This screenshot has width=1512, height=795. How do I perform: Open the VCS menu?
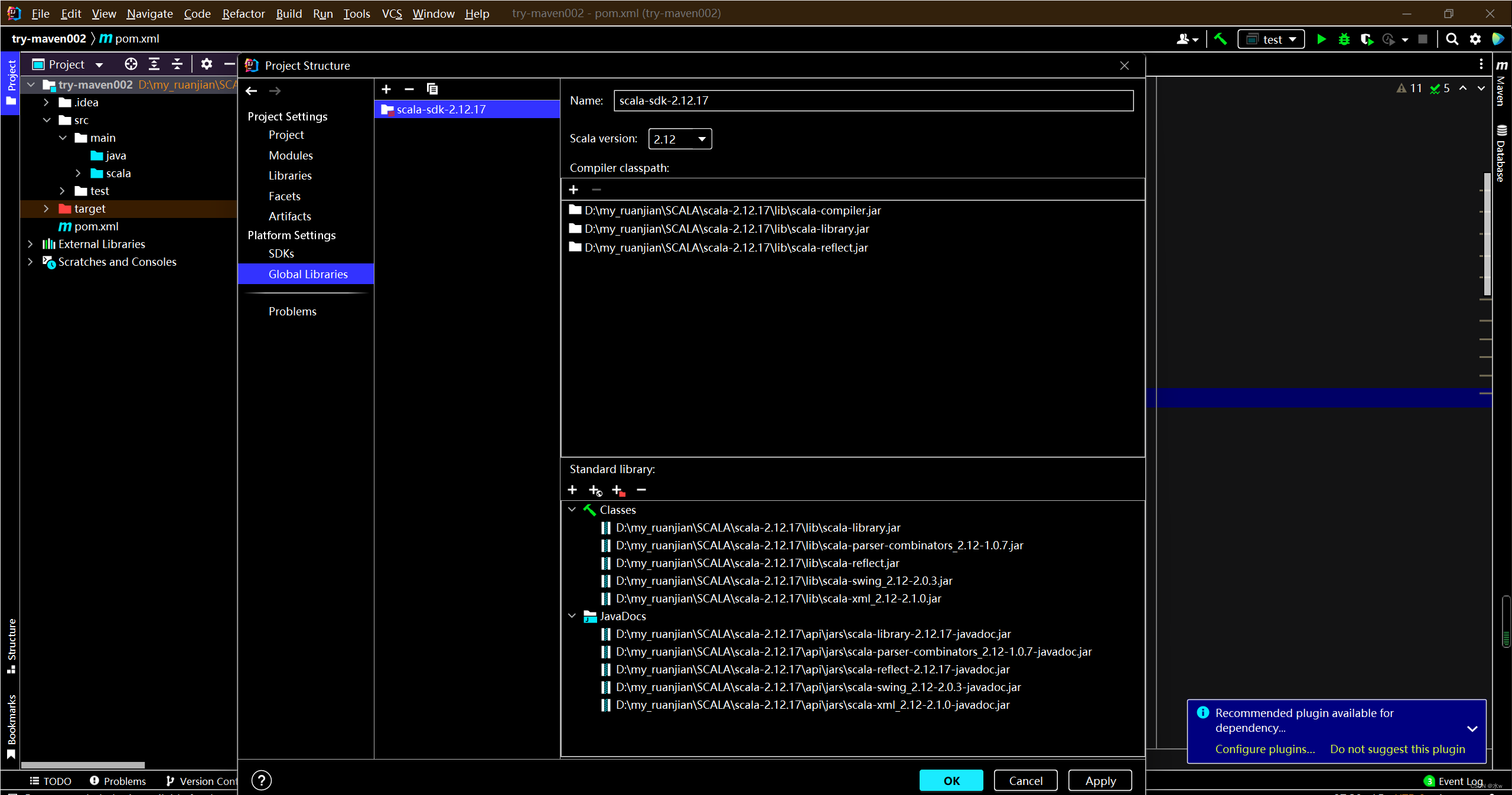(391, 14)
